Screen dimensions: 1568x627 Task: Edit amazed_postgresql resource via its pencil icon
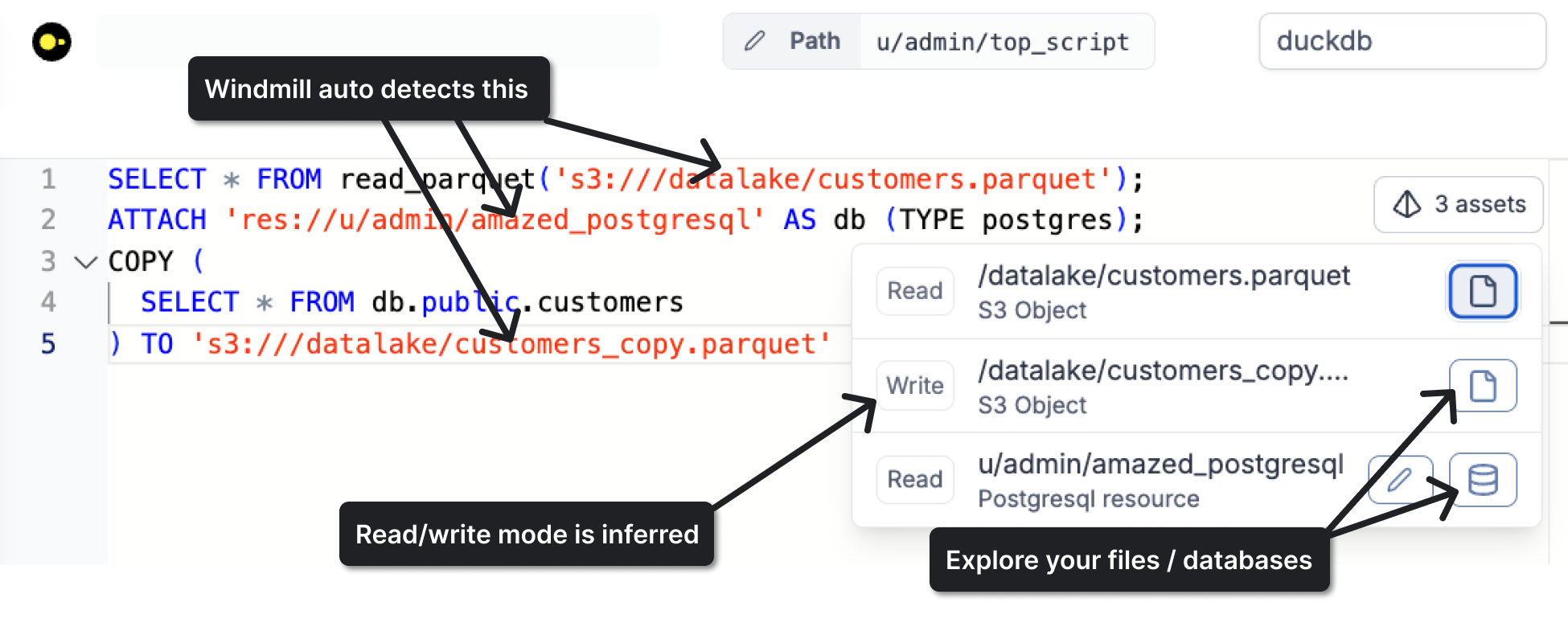[x=1400, y=480]
